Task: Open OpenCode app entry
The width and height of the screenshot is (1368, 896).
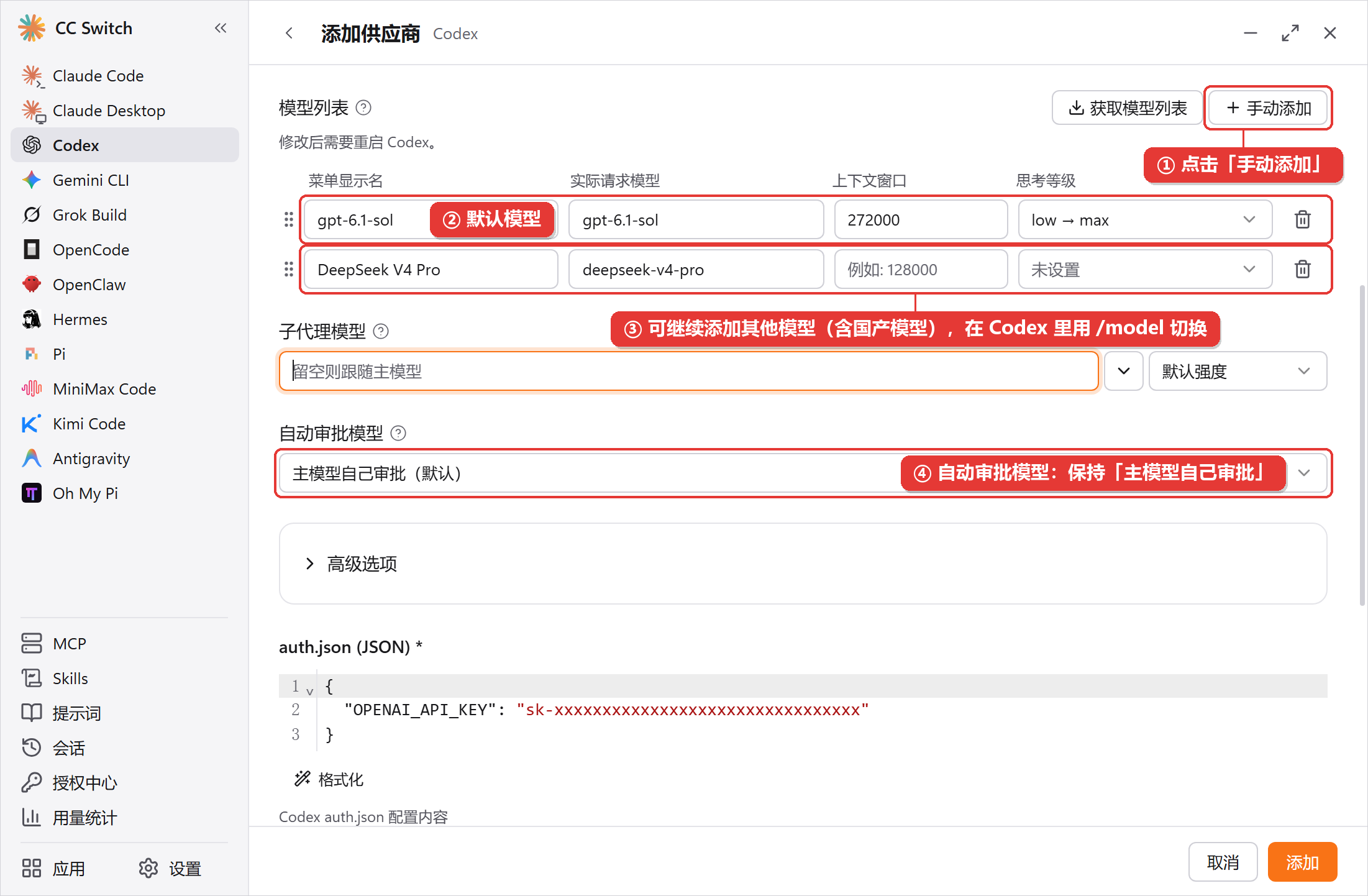Action: pos(125,250)
